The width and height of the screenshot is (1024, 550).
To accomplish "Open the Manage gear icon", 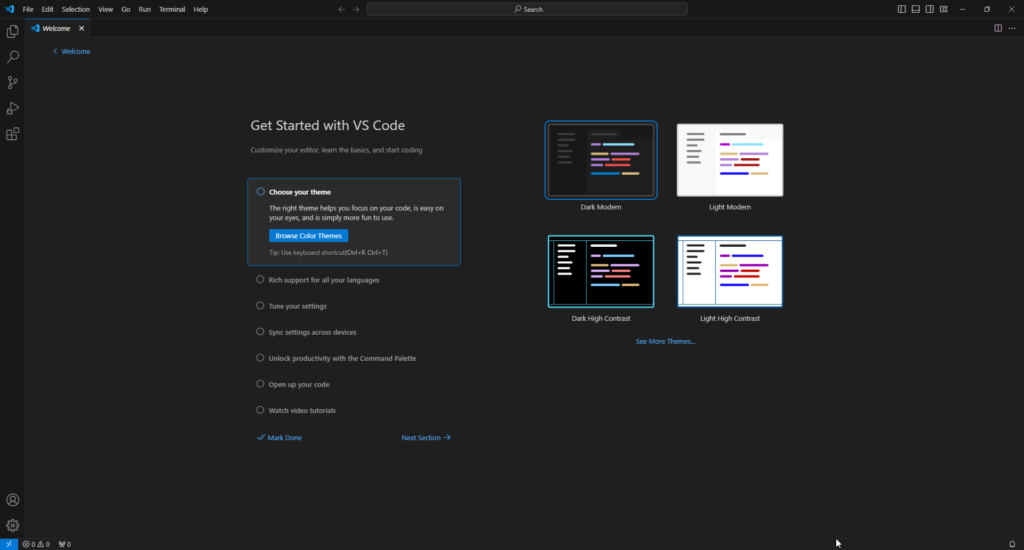I will click(12, 525).
